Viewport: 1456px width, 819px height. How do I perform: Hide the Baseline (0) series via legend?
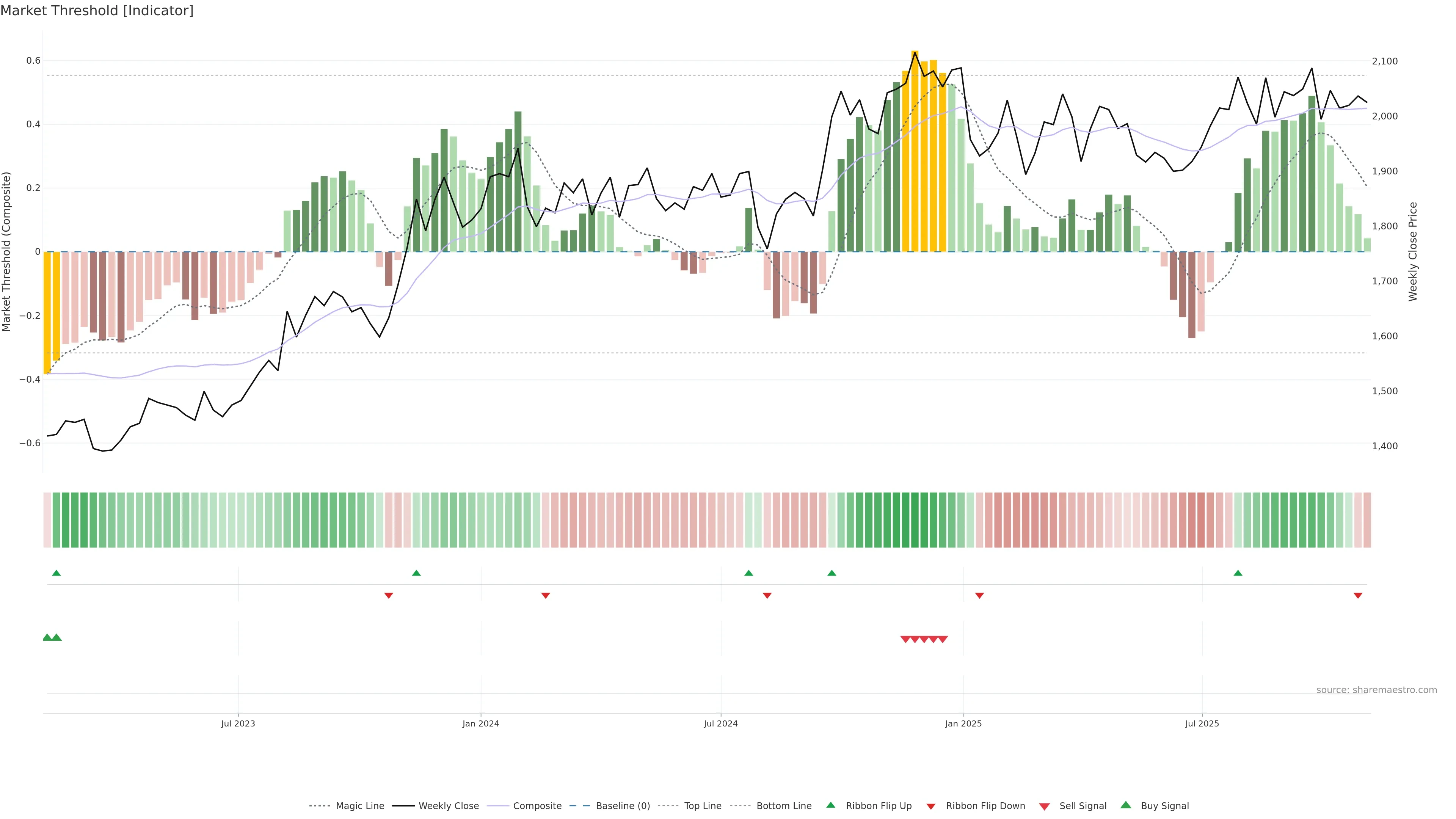622,806
